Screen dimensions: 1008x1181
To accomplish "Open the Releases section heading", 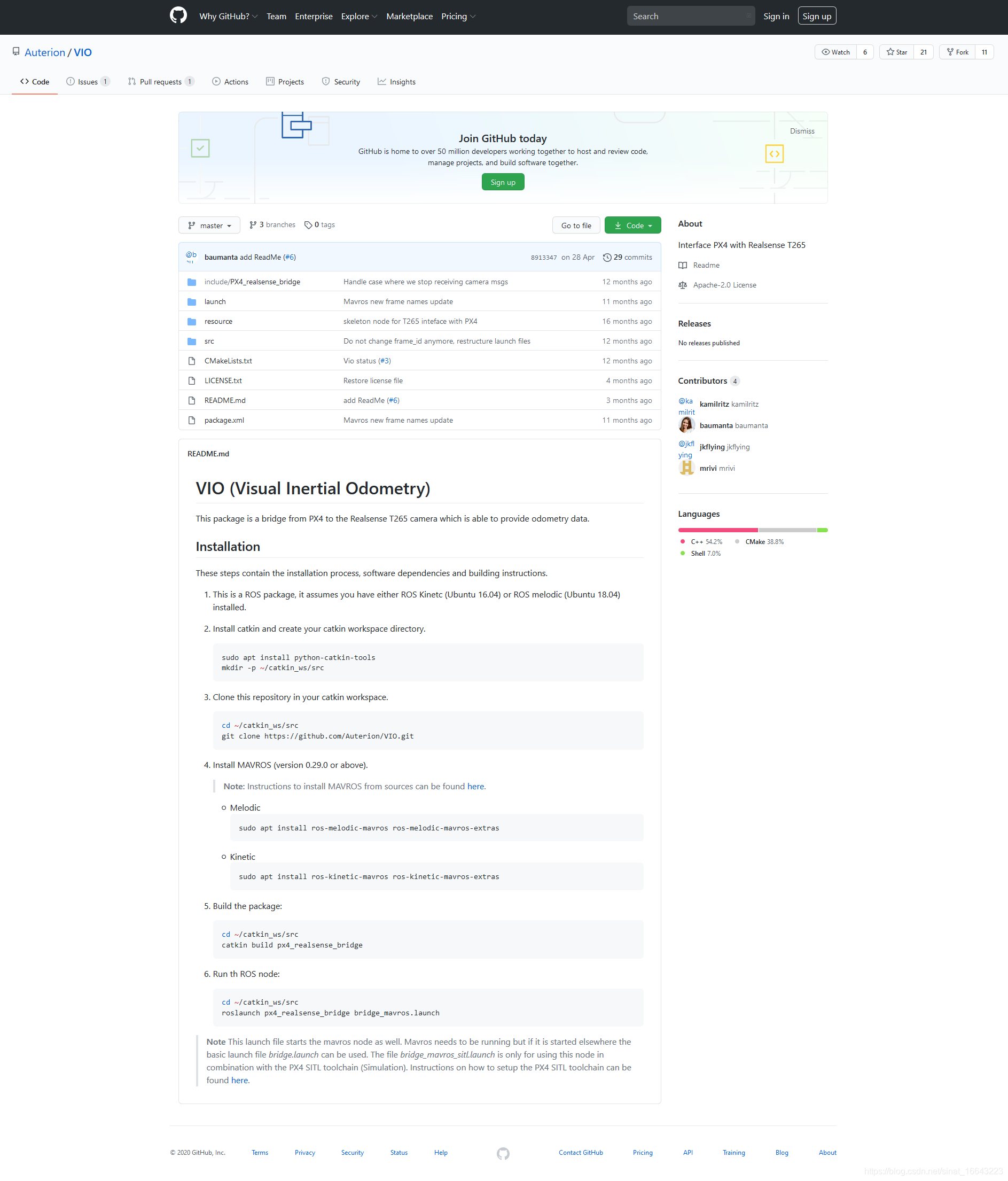I will point(694,323).
